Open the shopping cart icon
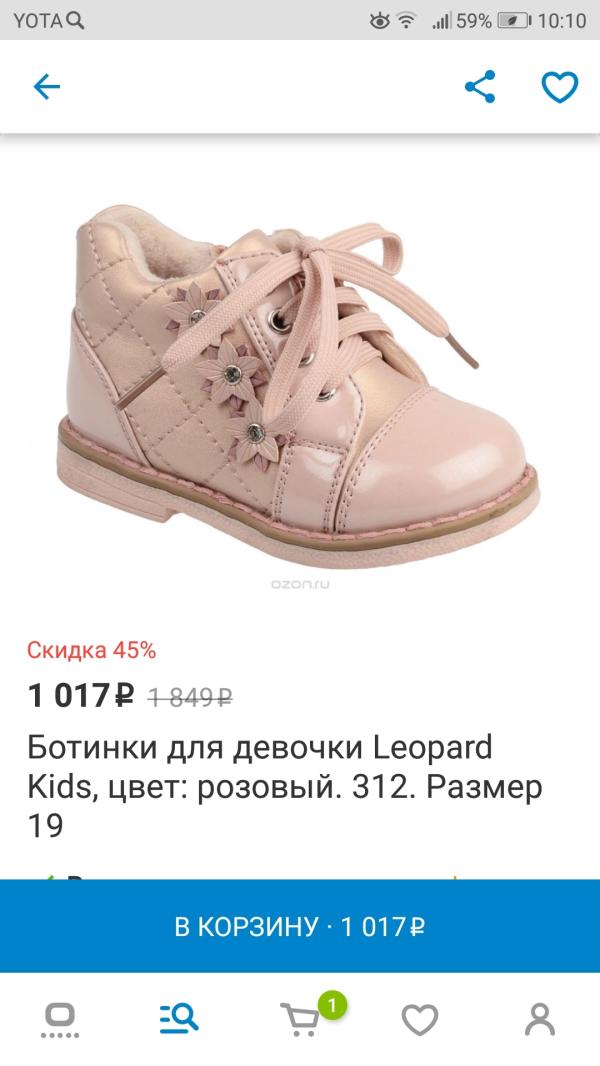Viewport: 600px width, 1066px height. coord(300,1020)
